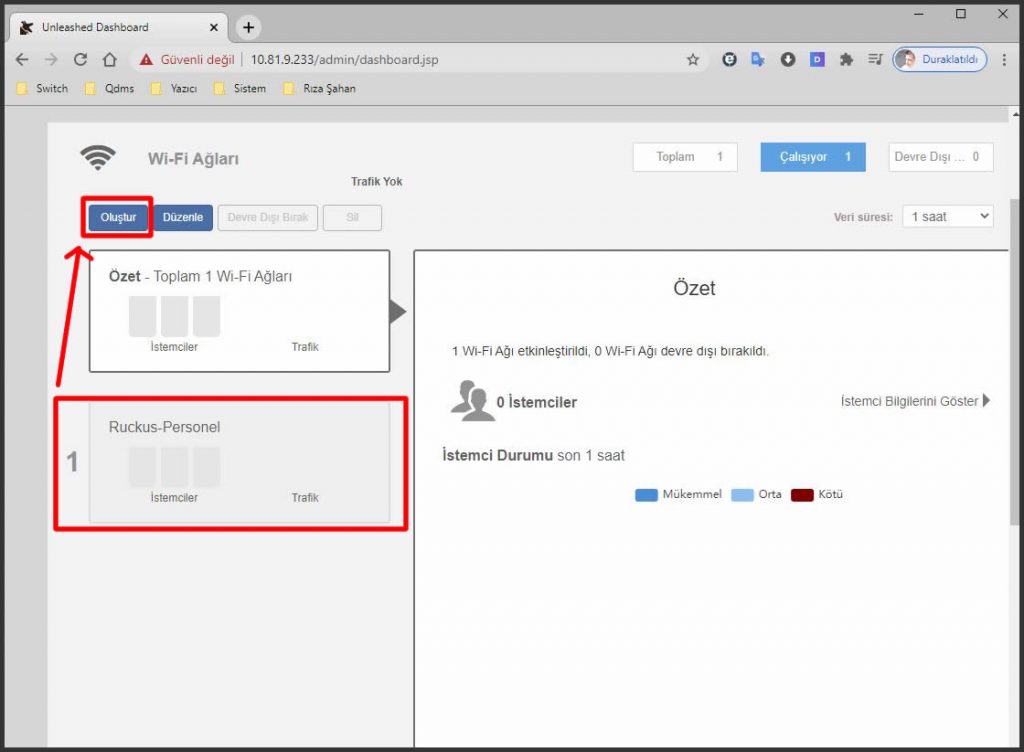Maximize the browser window

pos(961,14)
